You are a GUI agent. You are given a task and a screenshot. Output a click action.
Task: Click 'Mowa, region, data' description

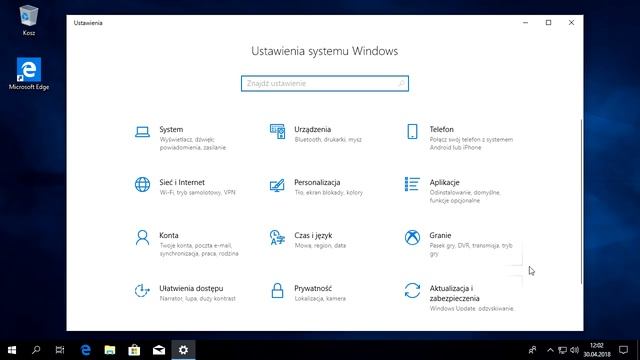[x=320, y=246]
